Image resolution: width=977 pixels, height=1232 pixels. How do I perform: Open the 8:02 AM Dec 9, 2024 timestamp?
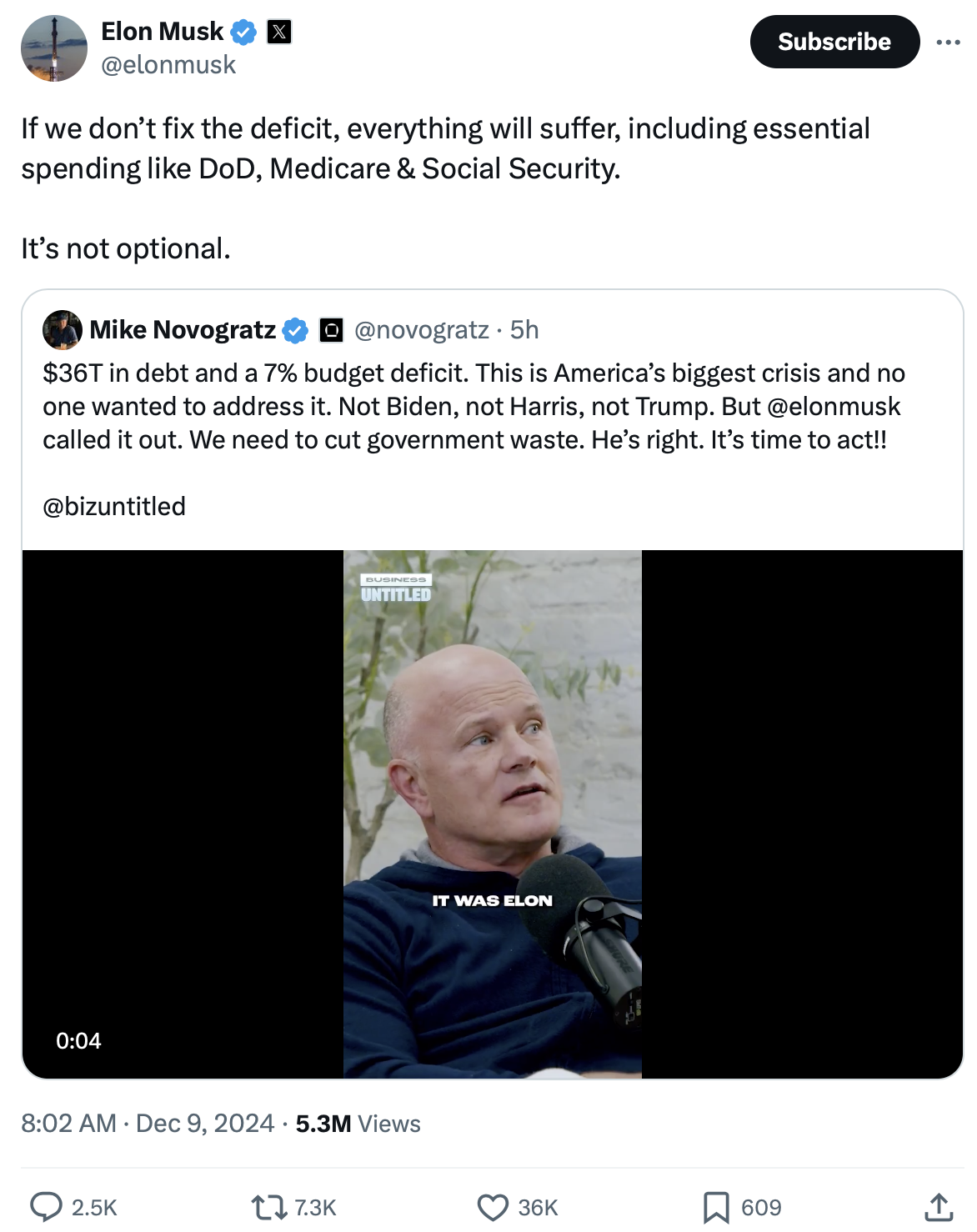pos(148,1124)
